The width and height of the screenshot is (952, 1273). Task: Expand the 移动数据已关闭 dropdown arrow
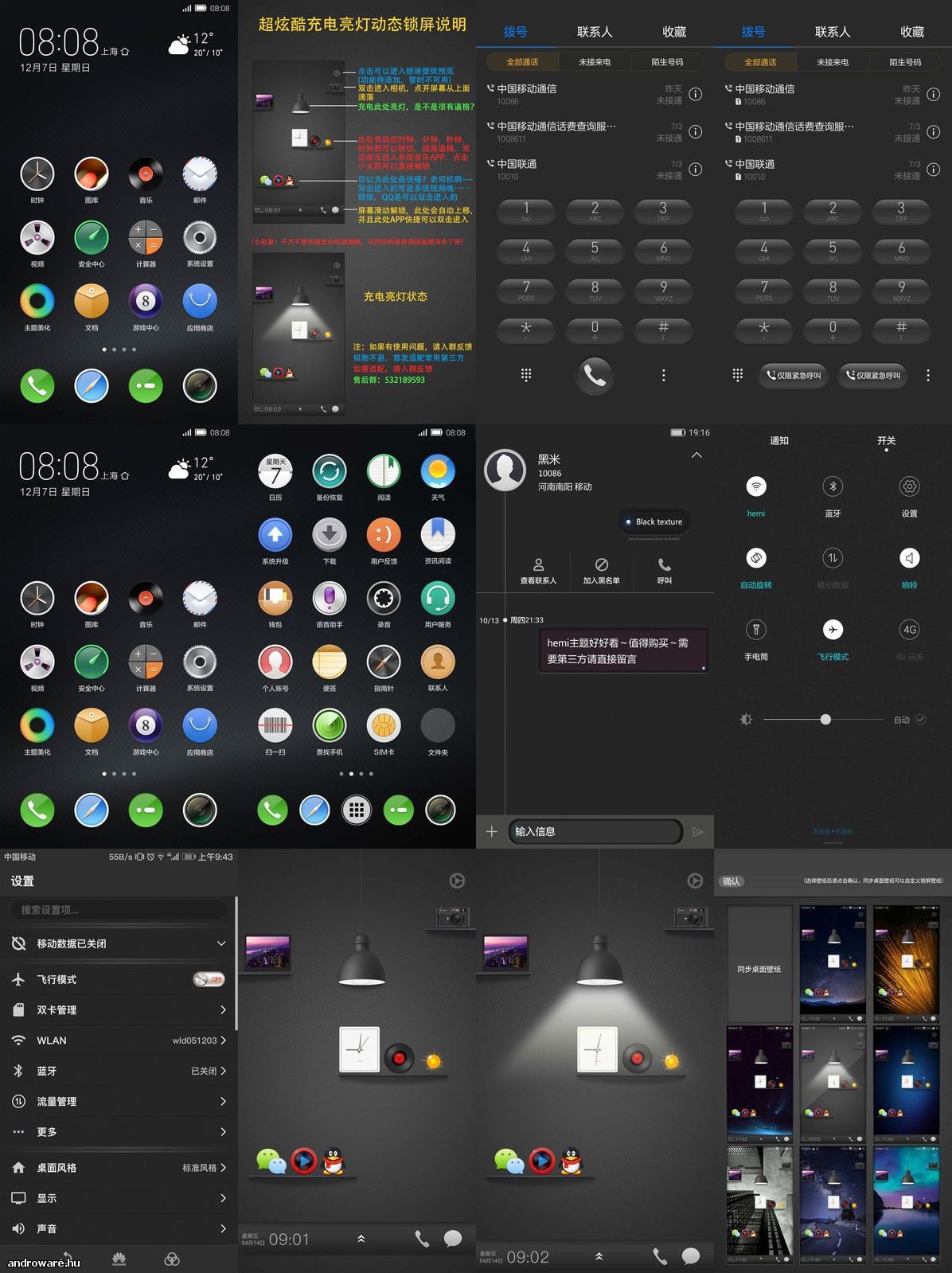[x=221, y=943]
